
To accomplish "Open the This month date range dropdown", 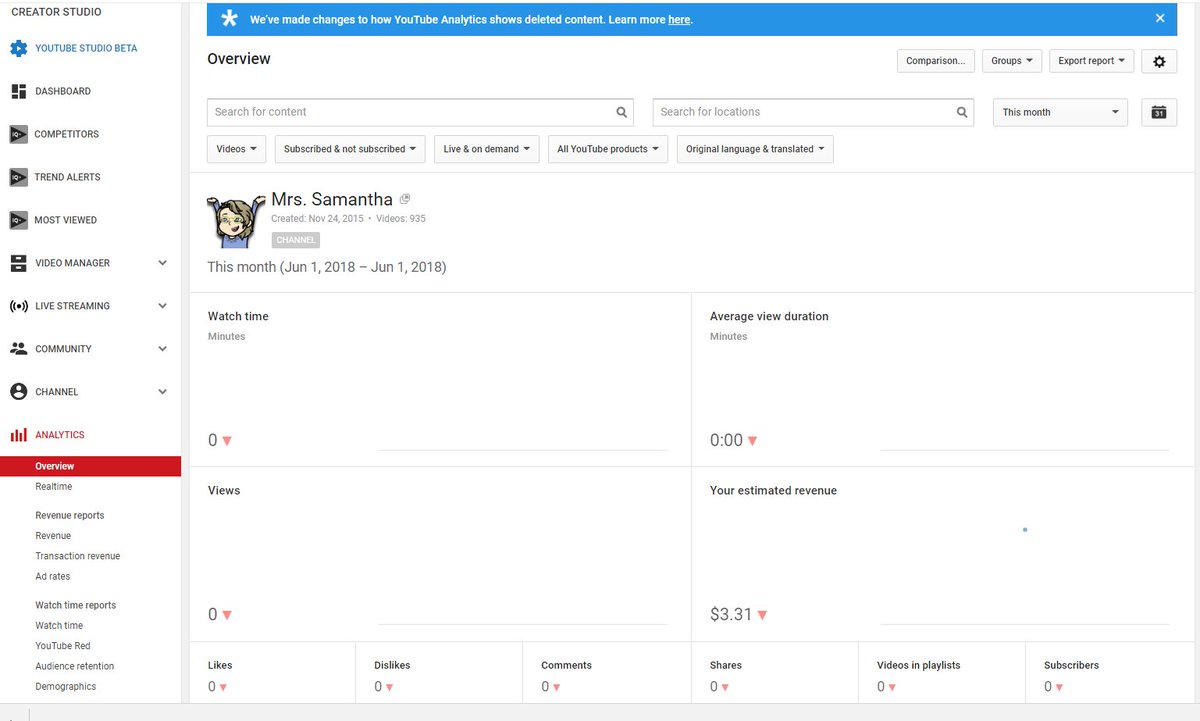I will click(1060, 112).
